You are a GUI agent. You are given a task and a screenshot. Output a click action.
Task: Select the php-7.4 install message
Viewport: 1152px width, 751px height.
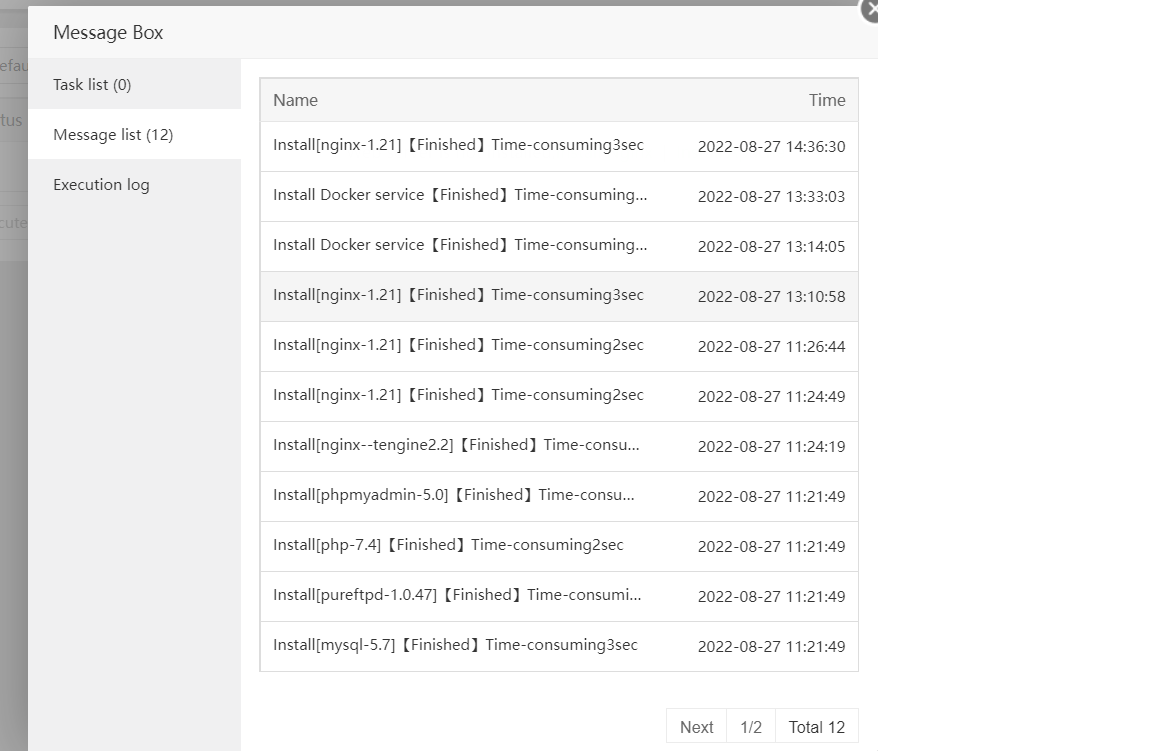pyautogui.click(x=448, y=546)
